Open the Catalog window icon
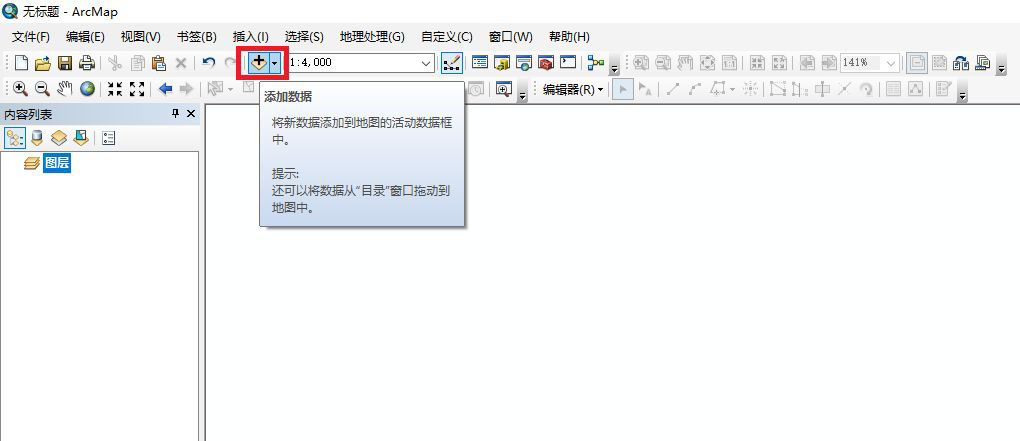Viewport: 1020px width, 441px height. pyautogui.click(x=502, y=63)
